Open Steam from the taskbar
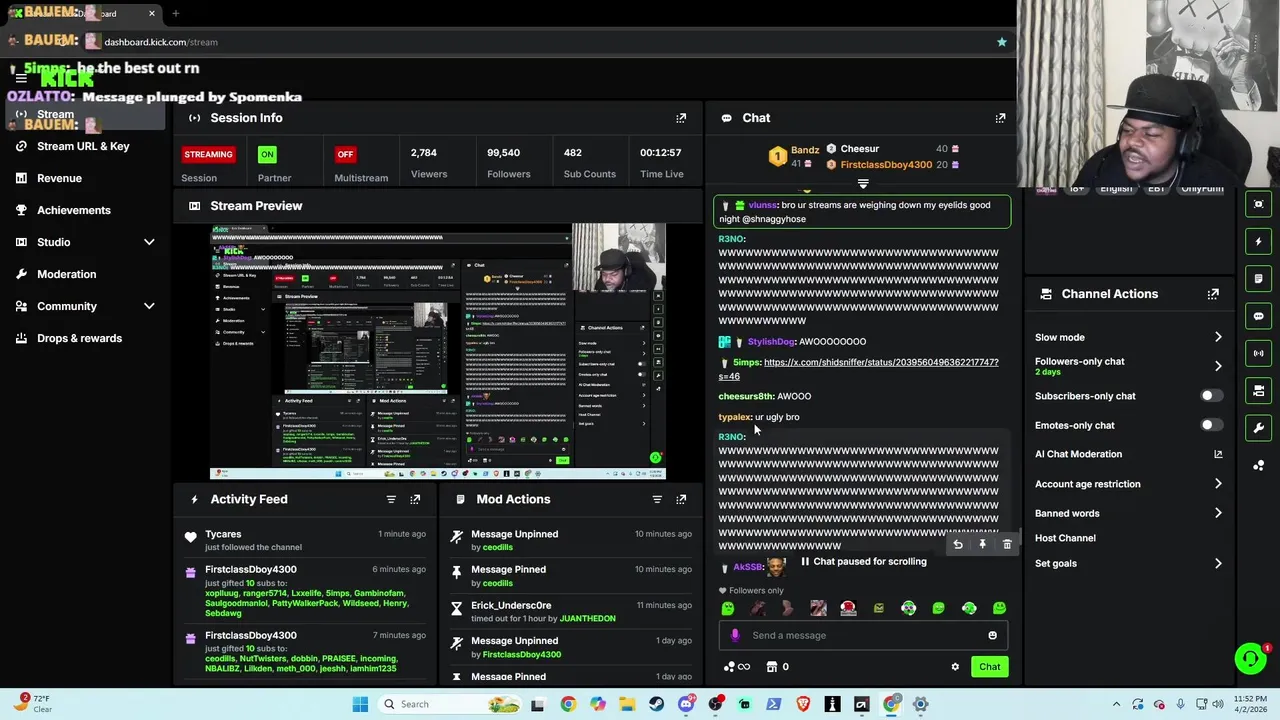Image resolution: width=1280 pixels, height=720 pixels. [x=656, y=704]
